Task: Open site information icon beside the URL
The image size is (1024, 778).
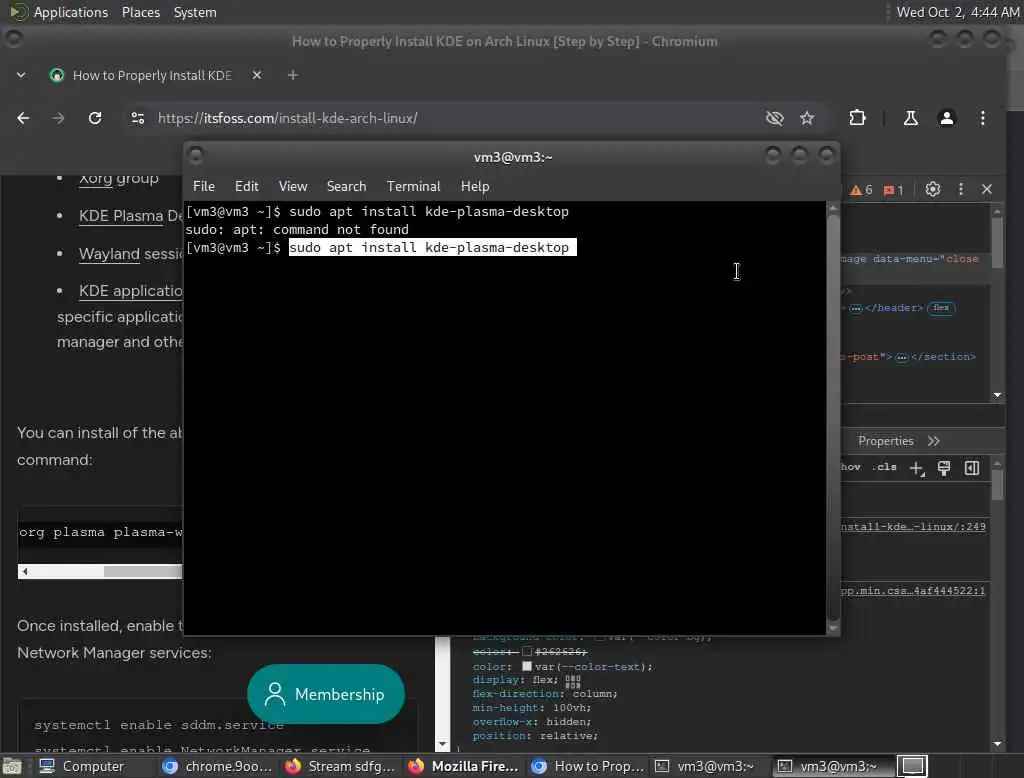Action: tap(137, 118)
